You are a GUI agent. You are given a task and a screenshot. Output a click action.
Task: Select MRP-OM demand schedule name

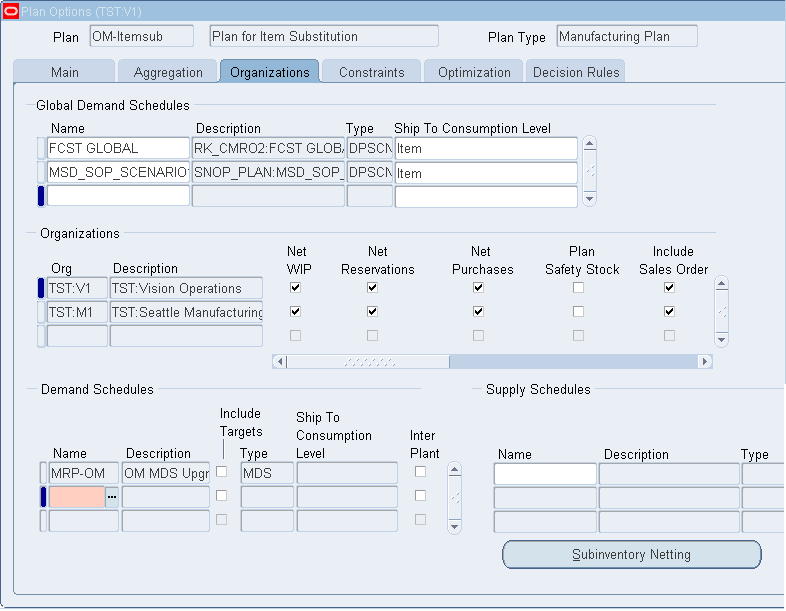[84, 473]
